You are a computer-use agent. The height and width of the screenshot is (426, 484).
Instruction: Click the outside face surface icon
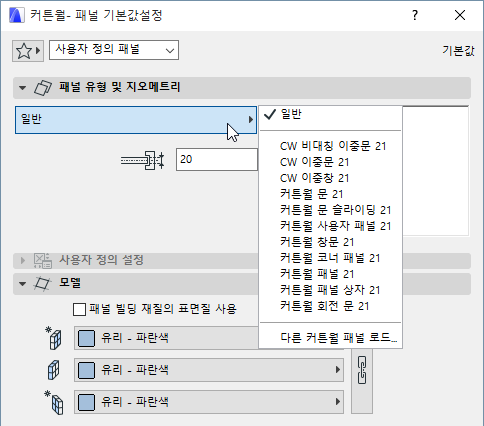(54, 338)
